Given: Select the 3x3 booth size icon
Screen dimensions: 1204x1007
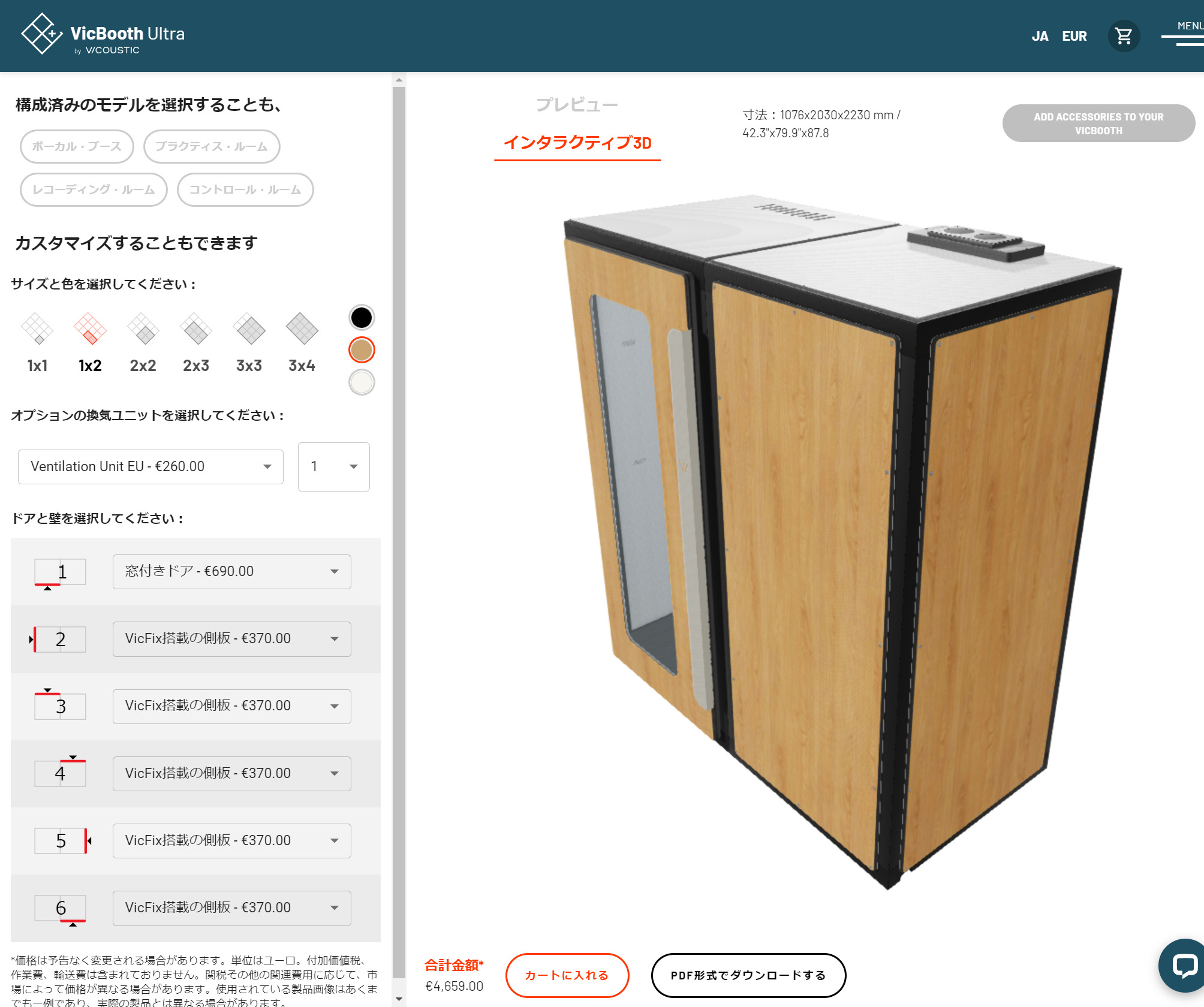Looking at the screenshot, I should click(x=249, y=329).
